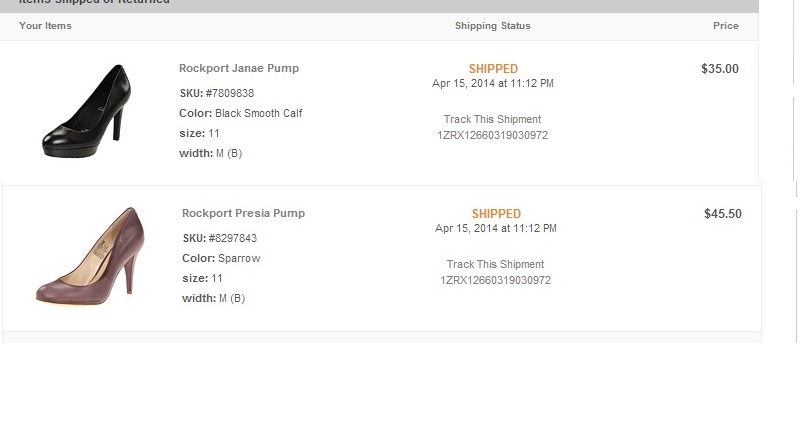Click the Price column header

(725, 26)
